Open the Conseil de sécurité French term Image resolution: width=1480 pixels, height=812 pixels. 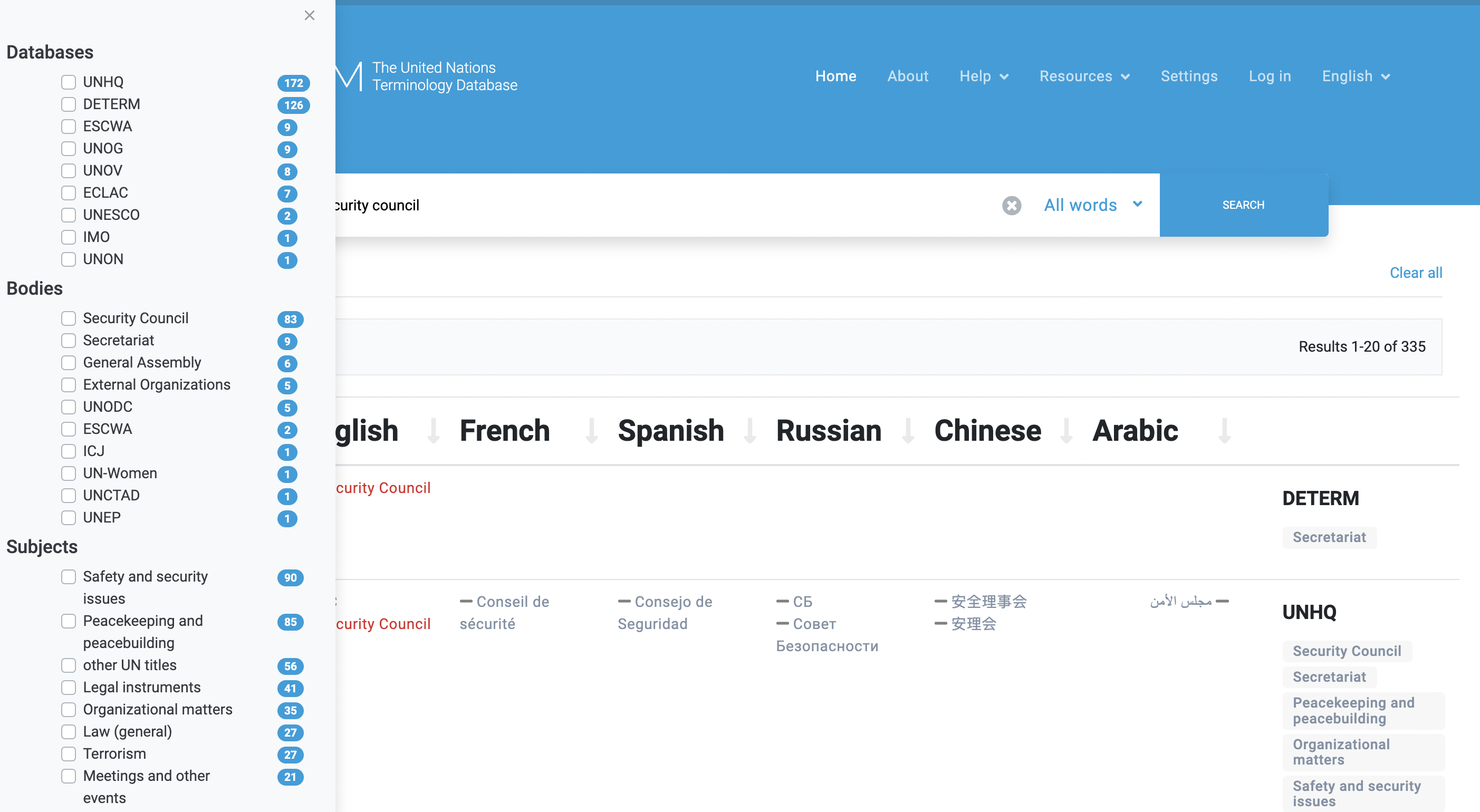[x=504, y=613]
